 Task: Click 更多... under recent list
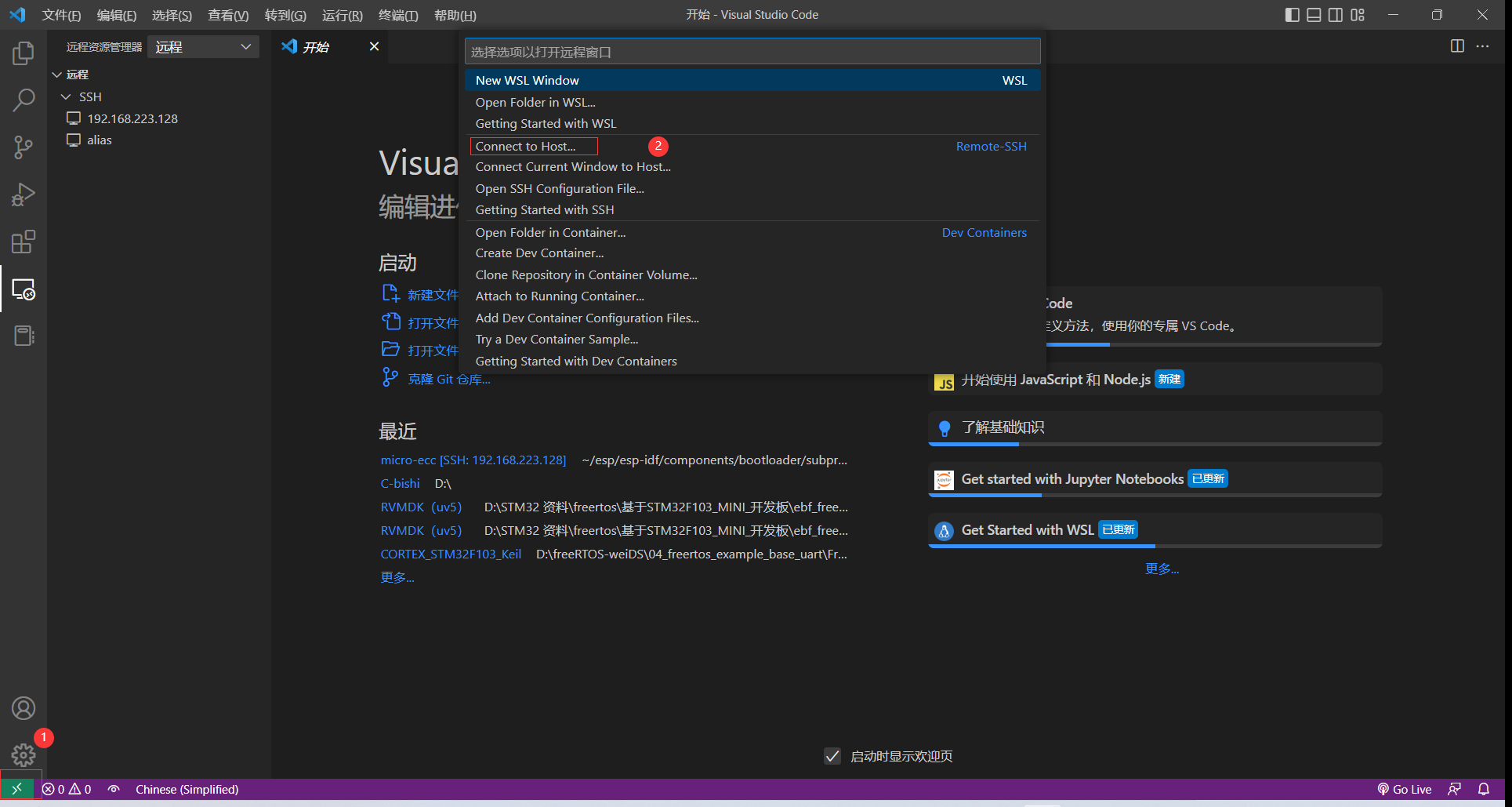click(x=397, y=577)
